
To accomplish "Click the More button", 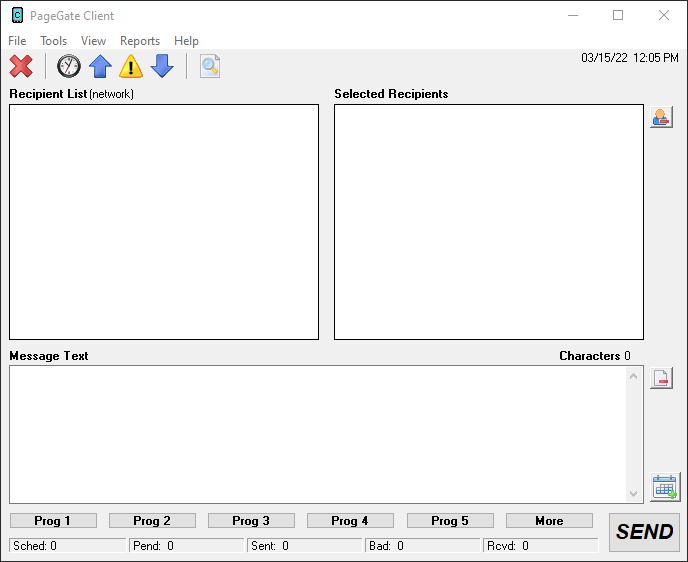I will click(x=549, y=521).
